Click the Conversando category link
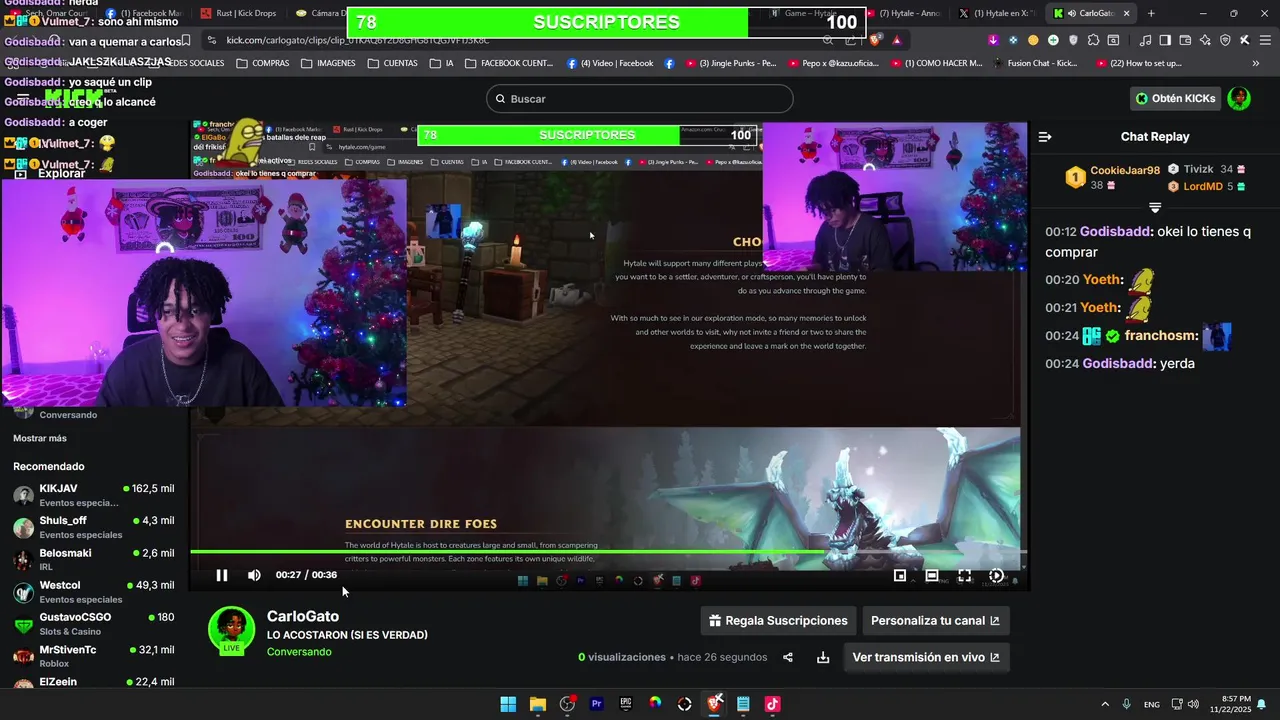 coord(299,652)
